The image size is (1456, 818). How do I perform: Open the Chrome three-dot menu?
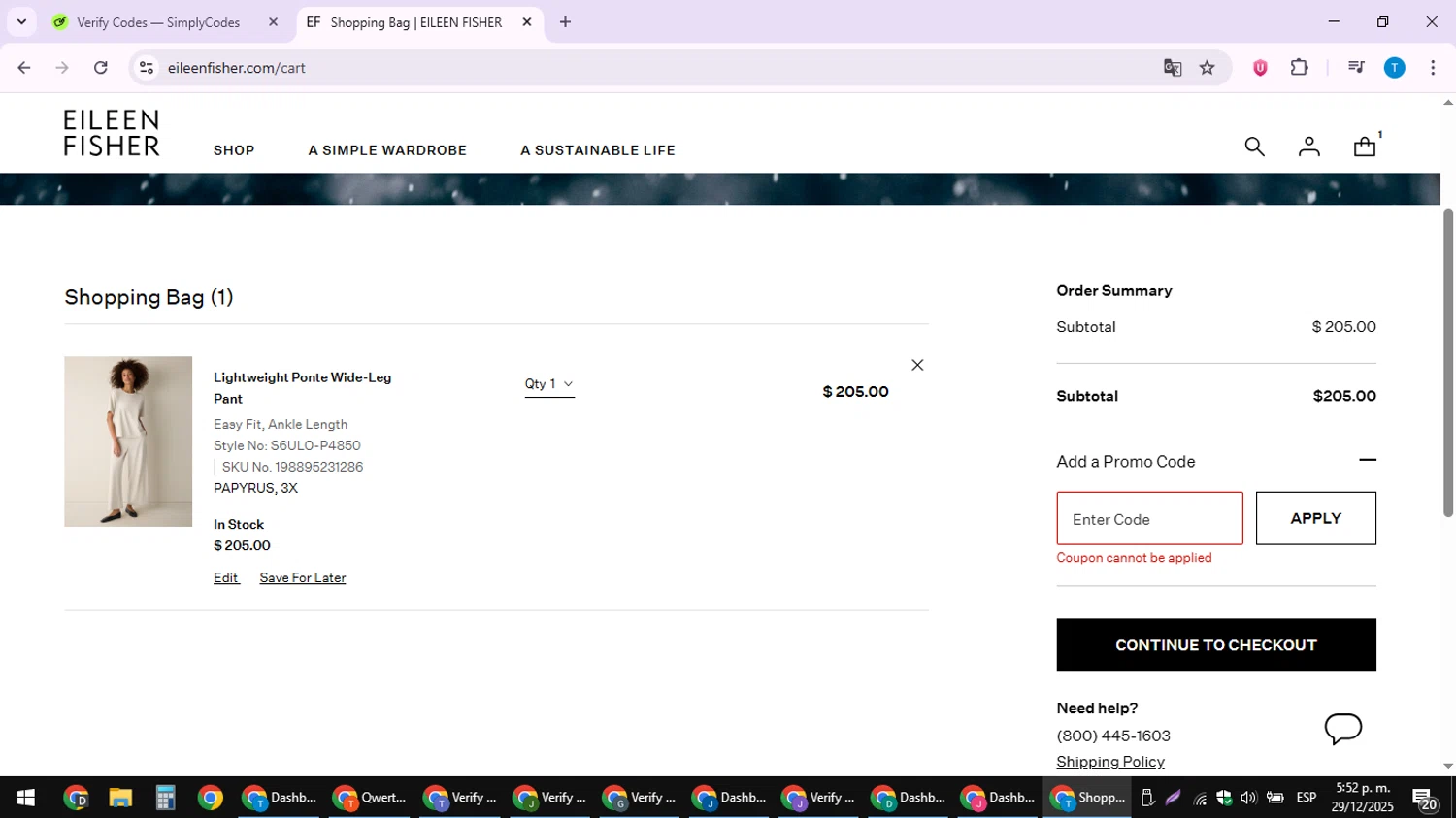click(x=1433, y=68)
